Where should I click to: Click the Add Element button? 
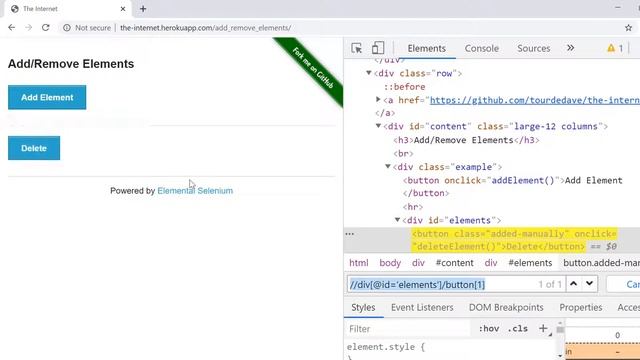(x=47, y=97)
